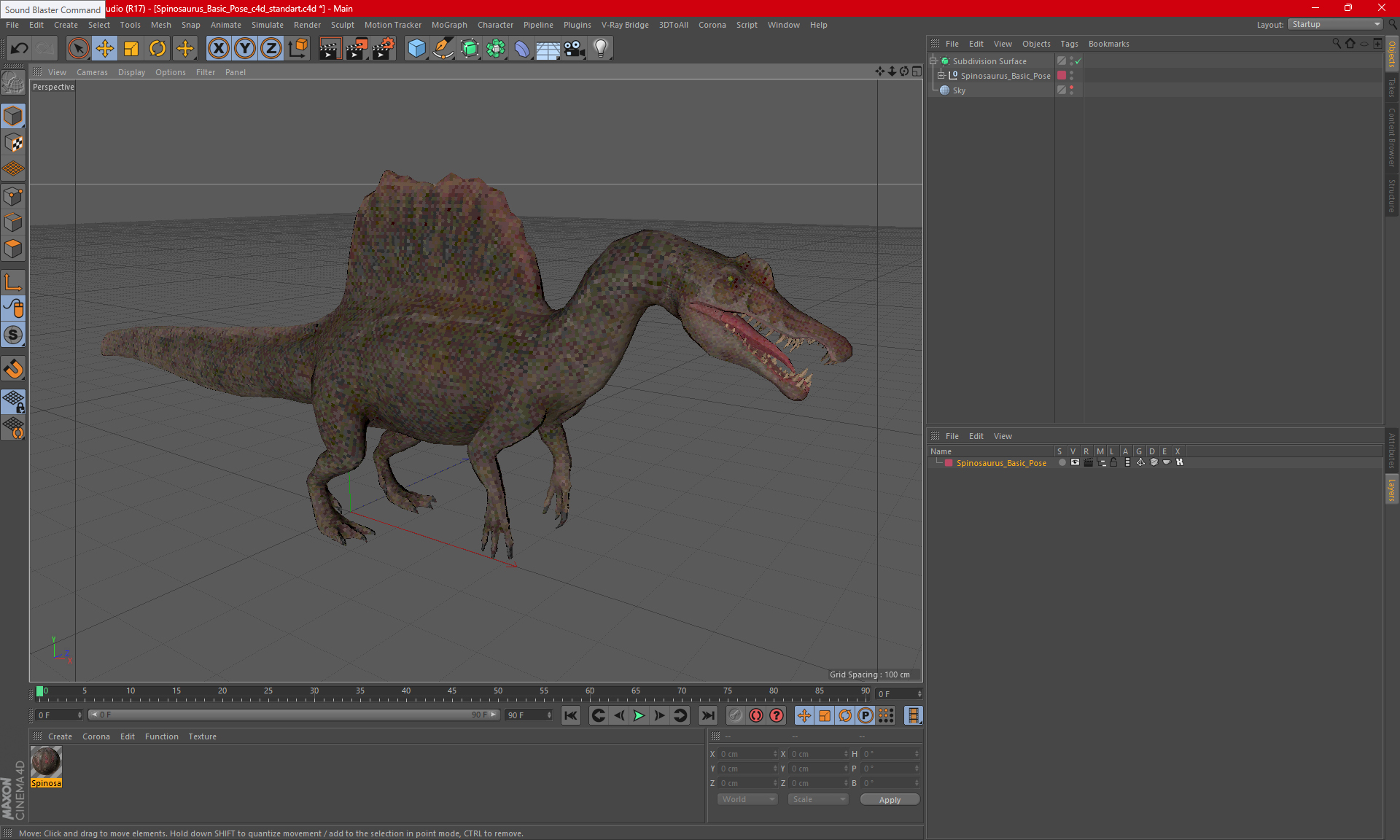The height and width of the screenshot is (840, 1400).
Task: Add a Camera object
Action: pyautogui.click(x=575, y=49)
